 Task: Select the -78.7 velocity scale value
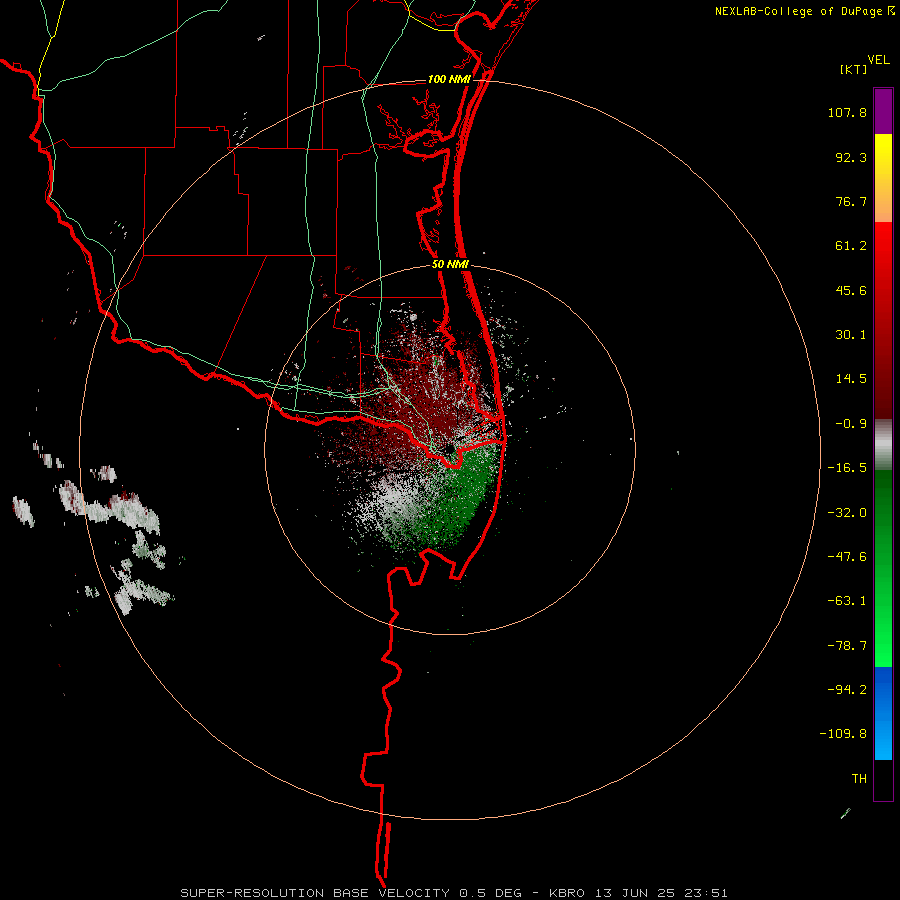(847, 646)
